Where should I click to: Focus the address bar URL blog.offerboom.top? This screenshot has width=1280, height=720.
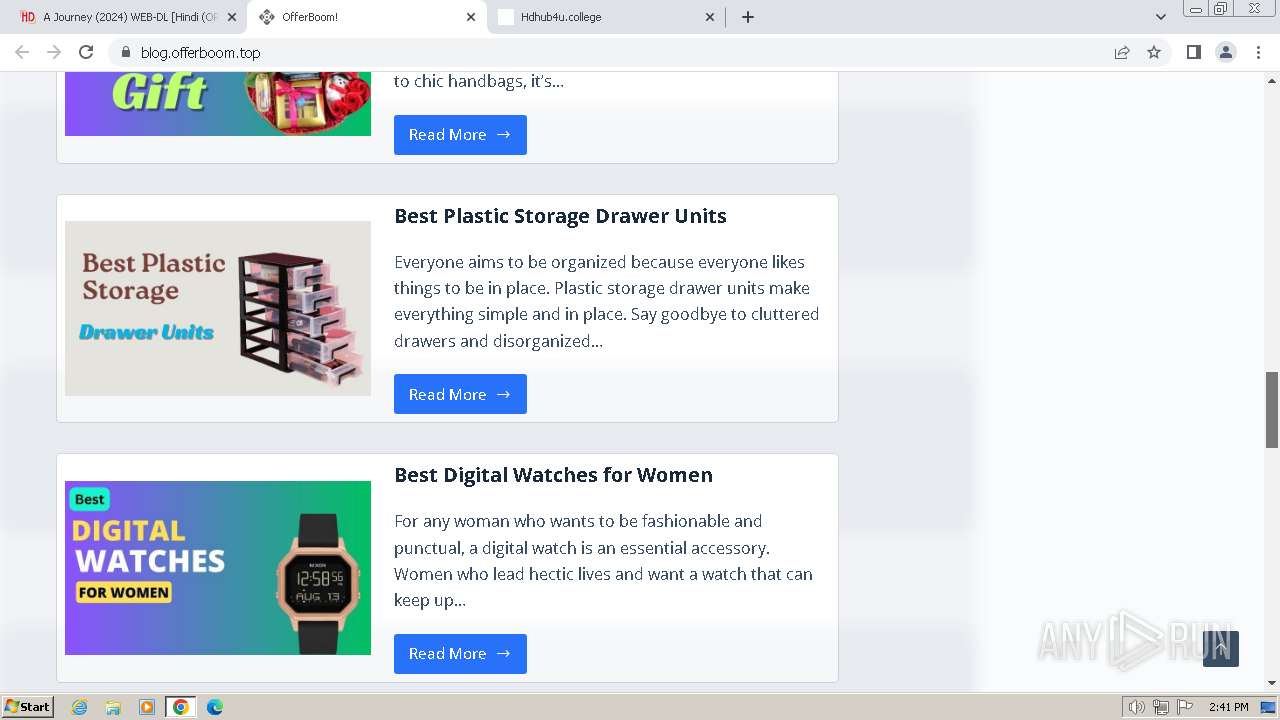pyautogui.click(x=200, y=52)
